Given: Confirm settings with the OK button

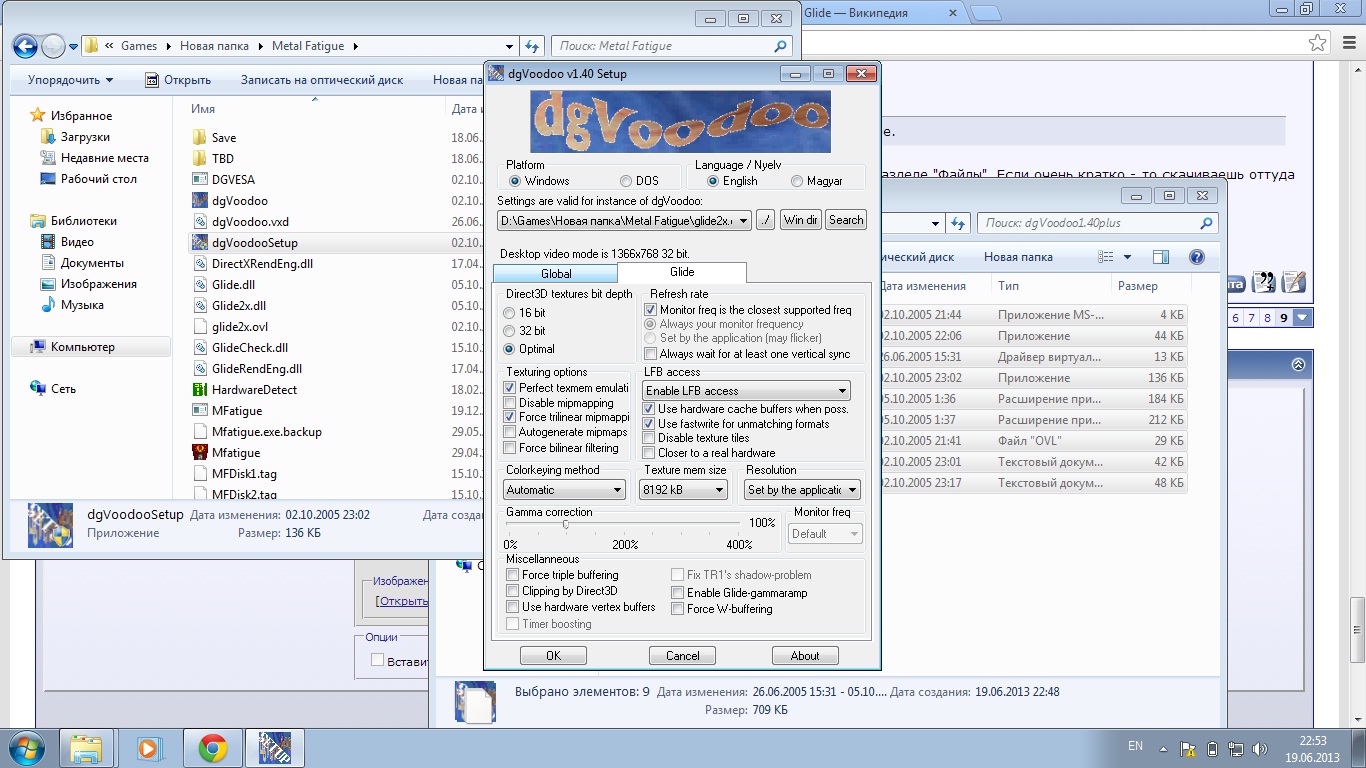Looking at the screenshot, I should 553,656.
